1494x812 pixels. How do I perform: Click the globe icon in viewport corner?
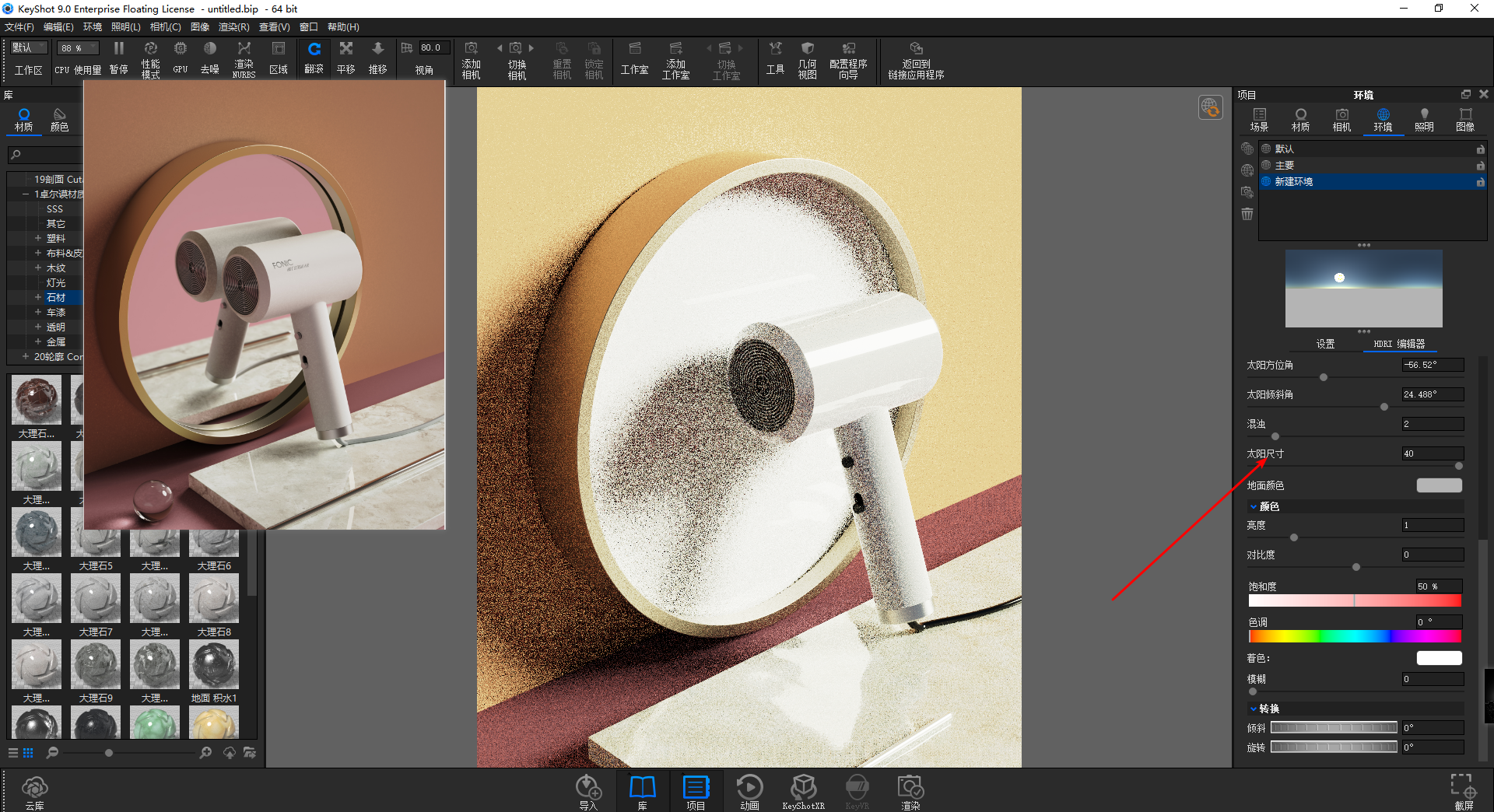click(1210, 107)
